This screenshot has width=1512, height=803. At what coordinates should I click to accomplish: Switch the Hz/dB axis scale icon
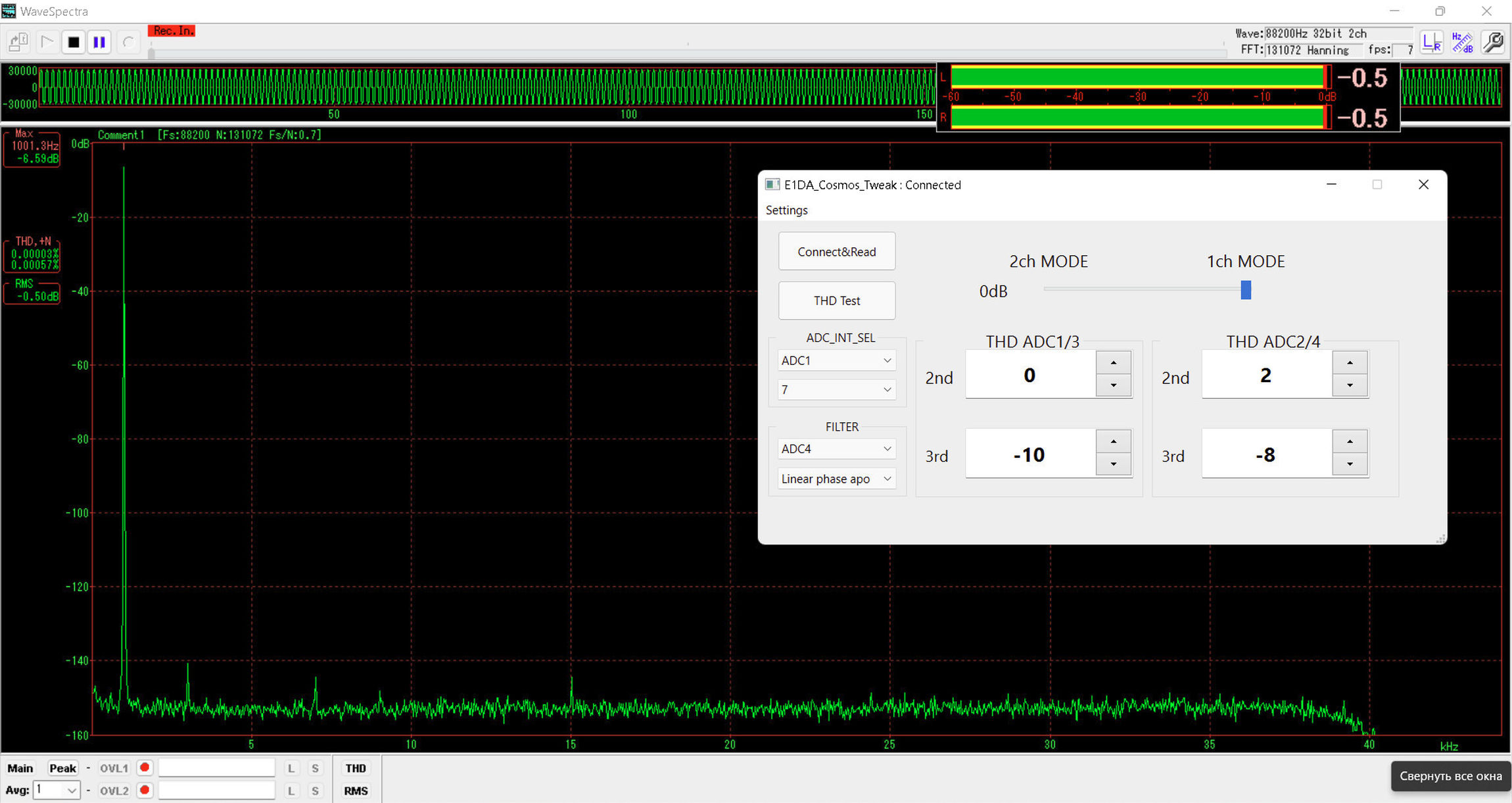[x=1462, y=43]
